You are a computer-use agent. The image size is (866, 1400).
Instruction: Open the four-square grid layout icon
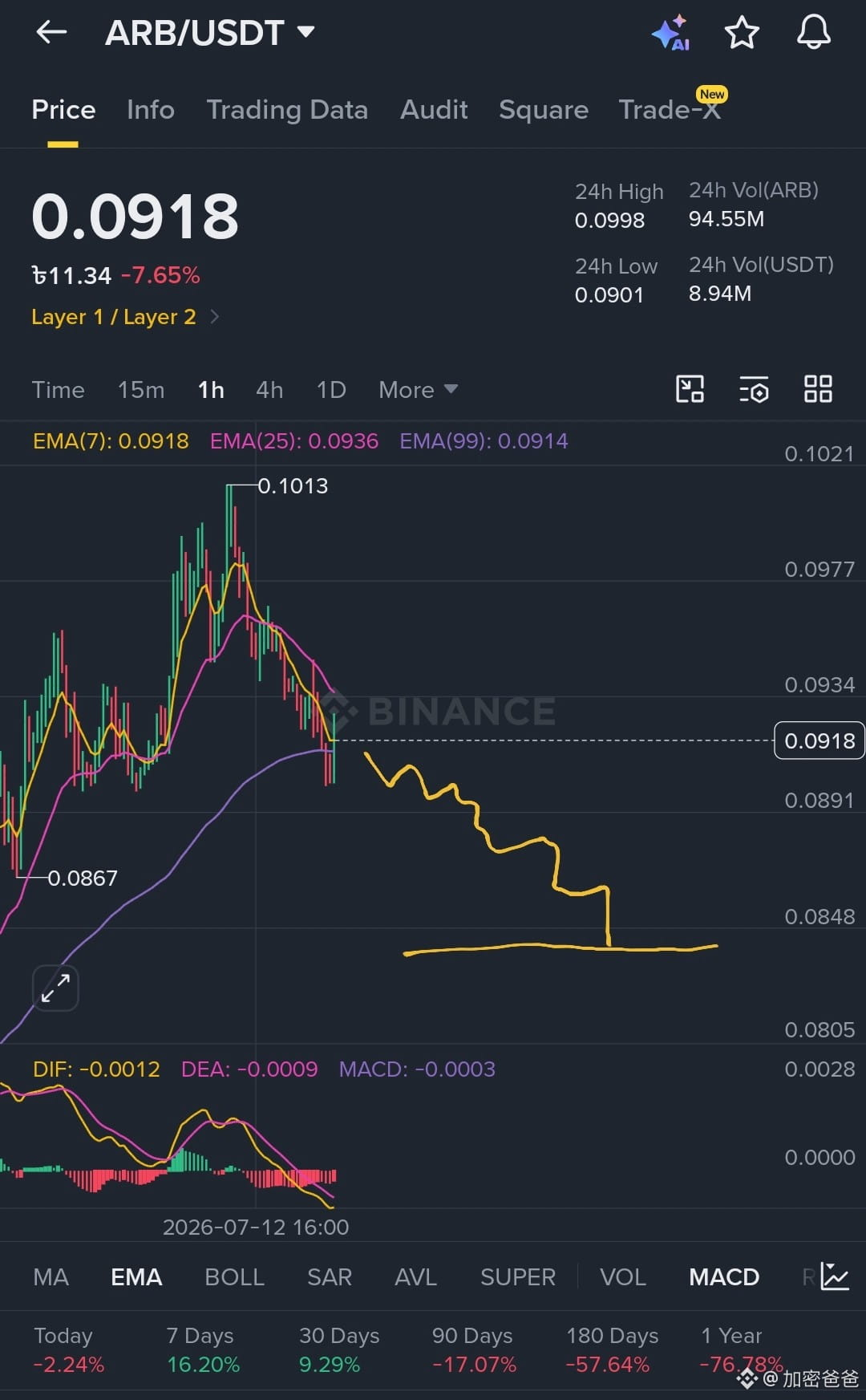818,389
